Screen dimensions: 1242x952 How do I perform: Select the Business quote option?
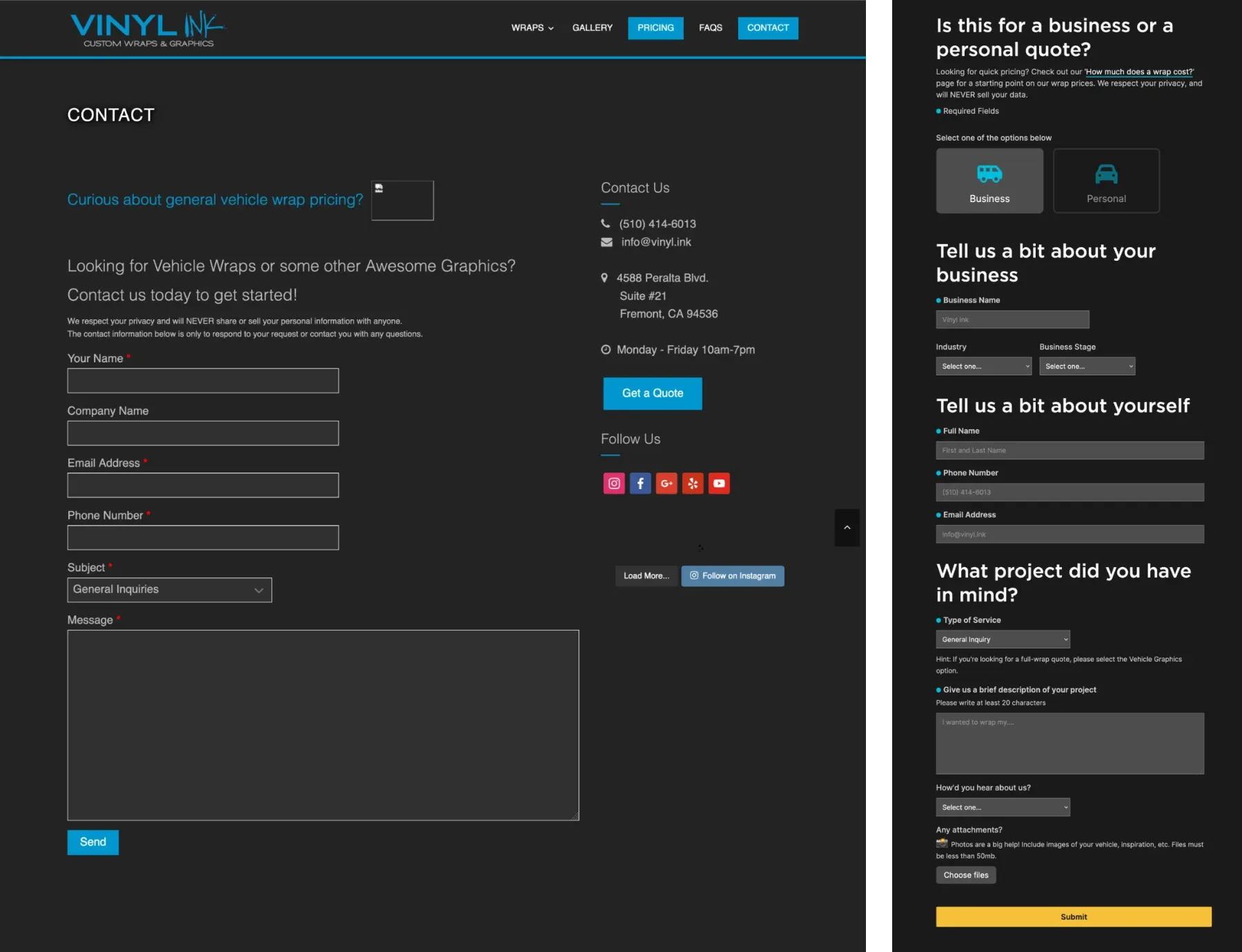point(989,180)
